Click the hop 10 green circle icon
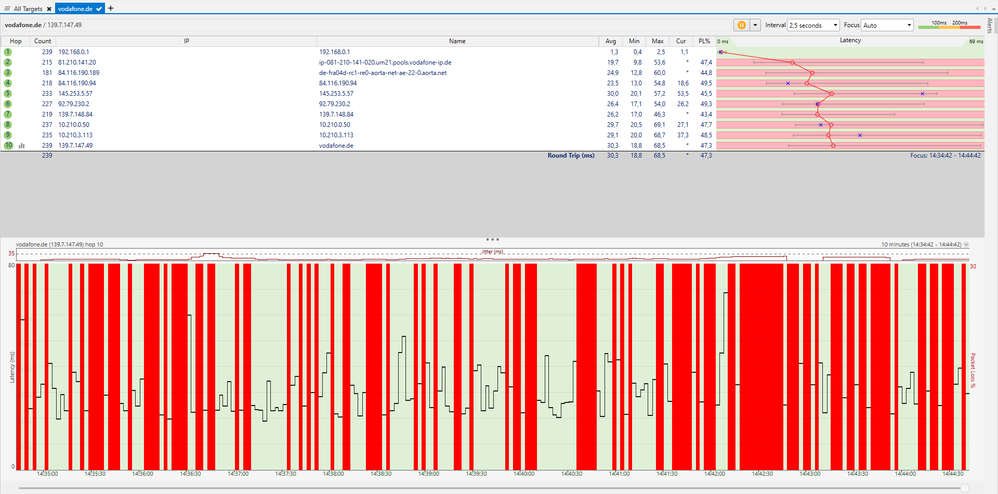 coord(8,145)
